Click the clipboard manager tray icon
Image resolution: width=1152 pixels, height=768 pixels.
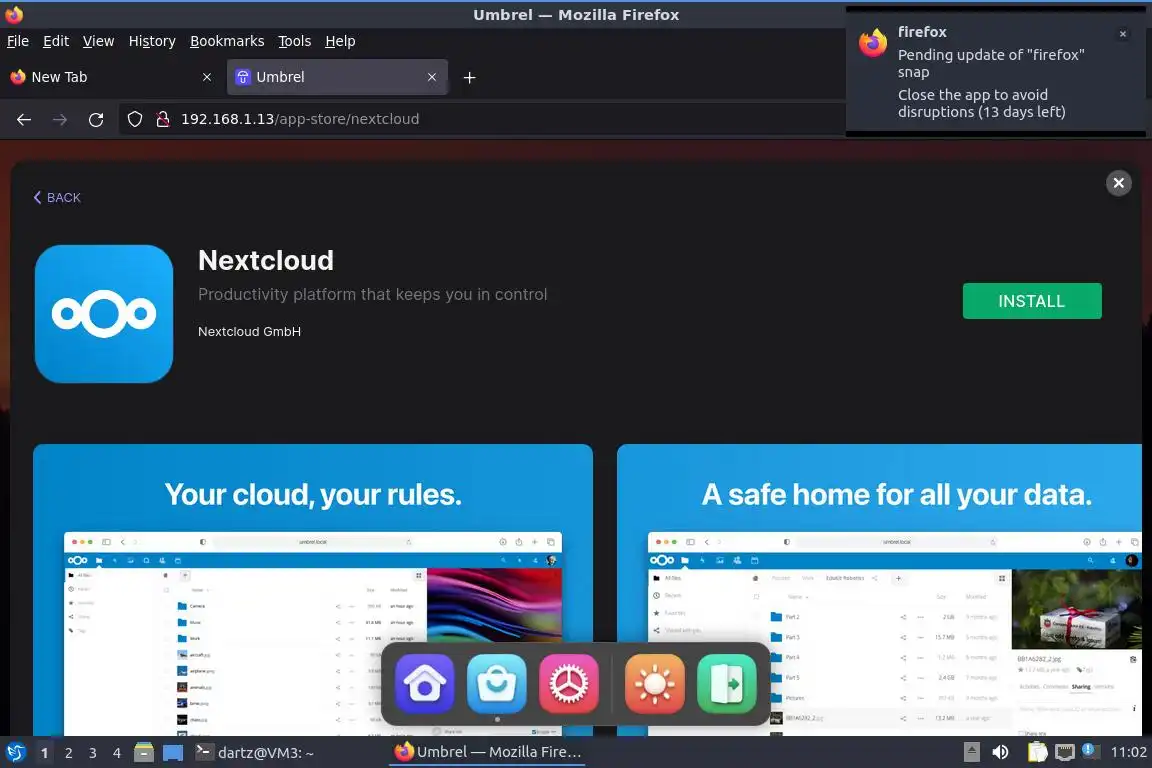tap(1037, 752)
